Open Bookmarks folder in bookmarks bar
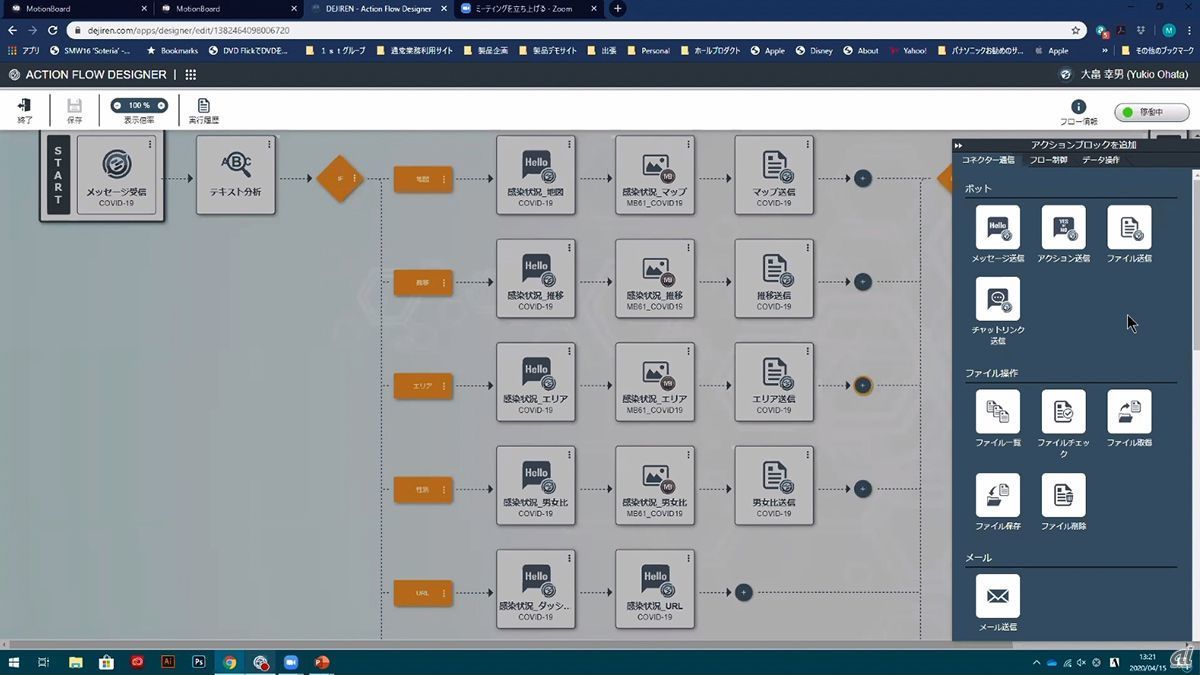This screenshot has width=1200, height=675. pos(173,50)
